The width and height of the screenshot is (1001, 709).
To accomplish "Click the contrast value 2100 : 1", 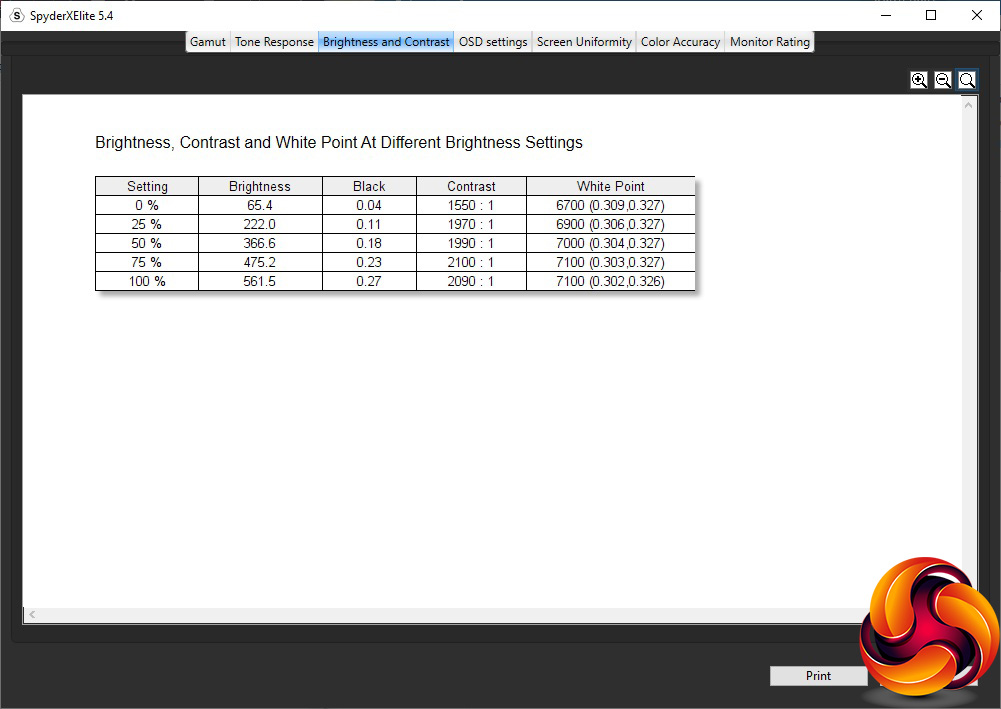I will tap(471, 262).
